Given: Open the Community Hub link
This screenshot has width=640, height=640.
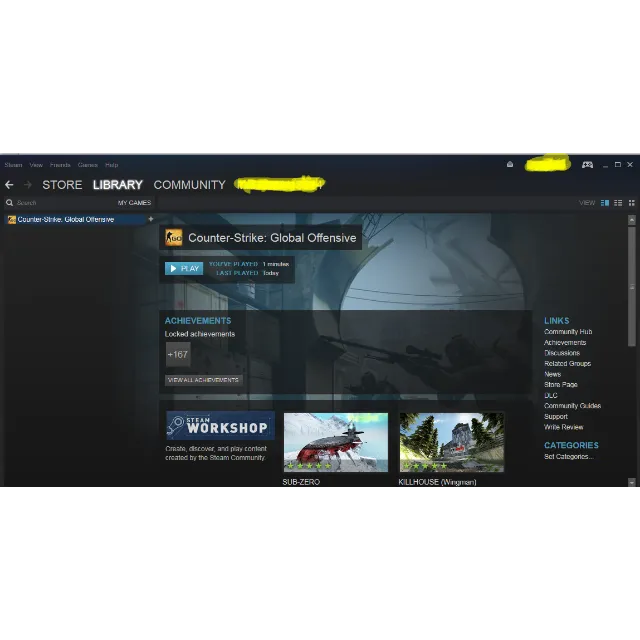Looking at the screenshot, I should [568, 332].
